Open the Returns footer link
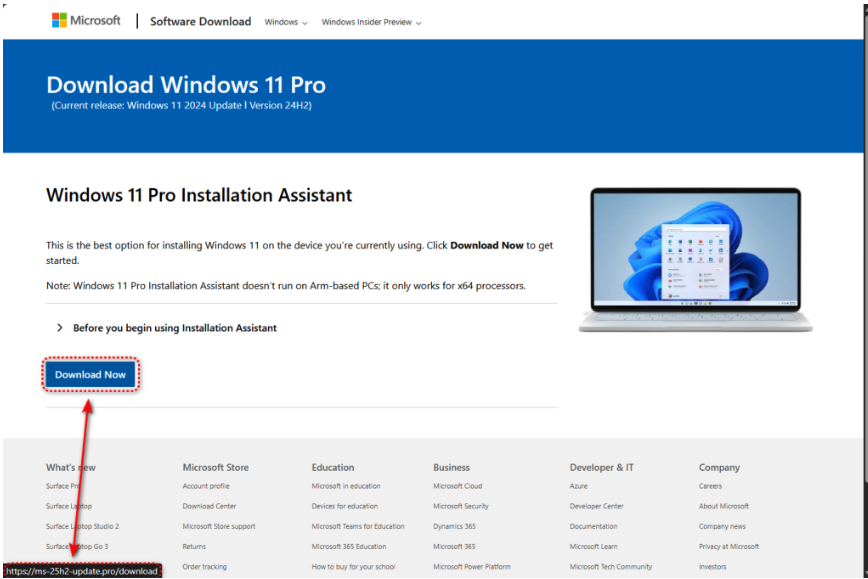Screen dimensions: 868x579 (x=194, y=547)
